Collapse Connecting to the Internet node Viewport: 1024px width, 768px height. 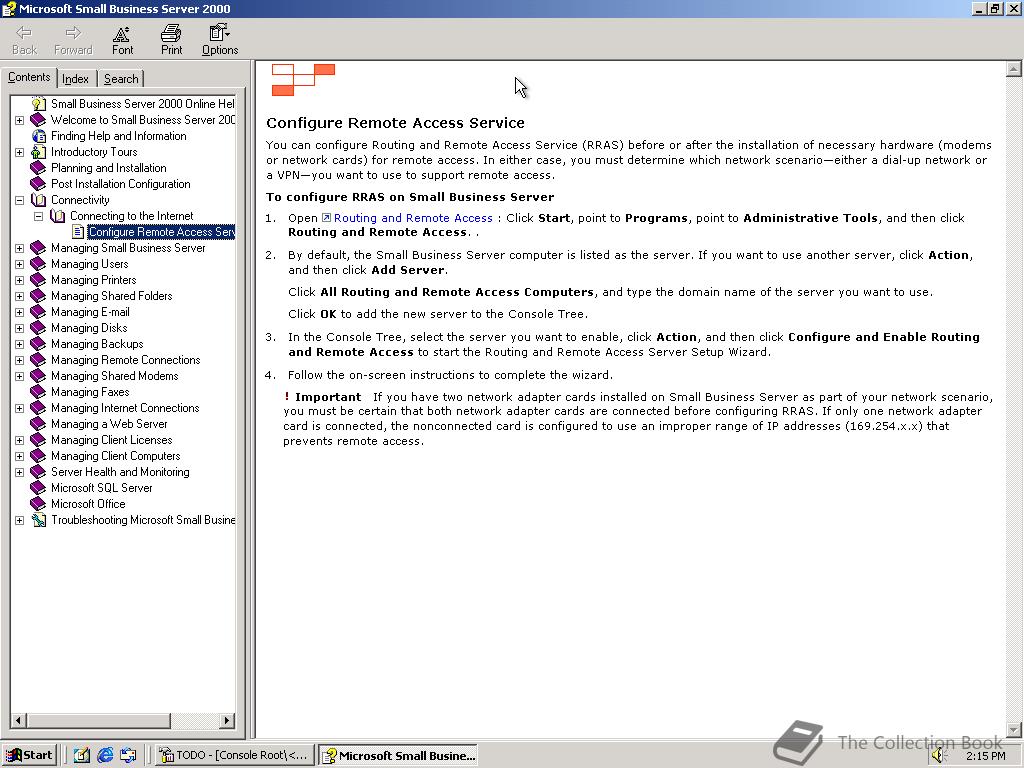39,216
